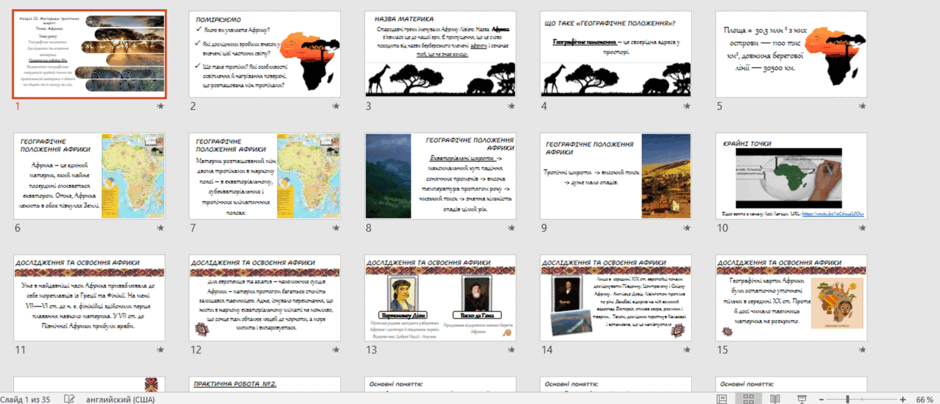Select slide 3 titled НАЗВА МАТЕРИКА

(x=440, y=54)
